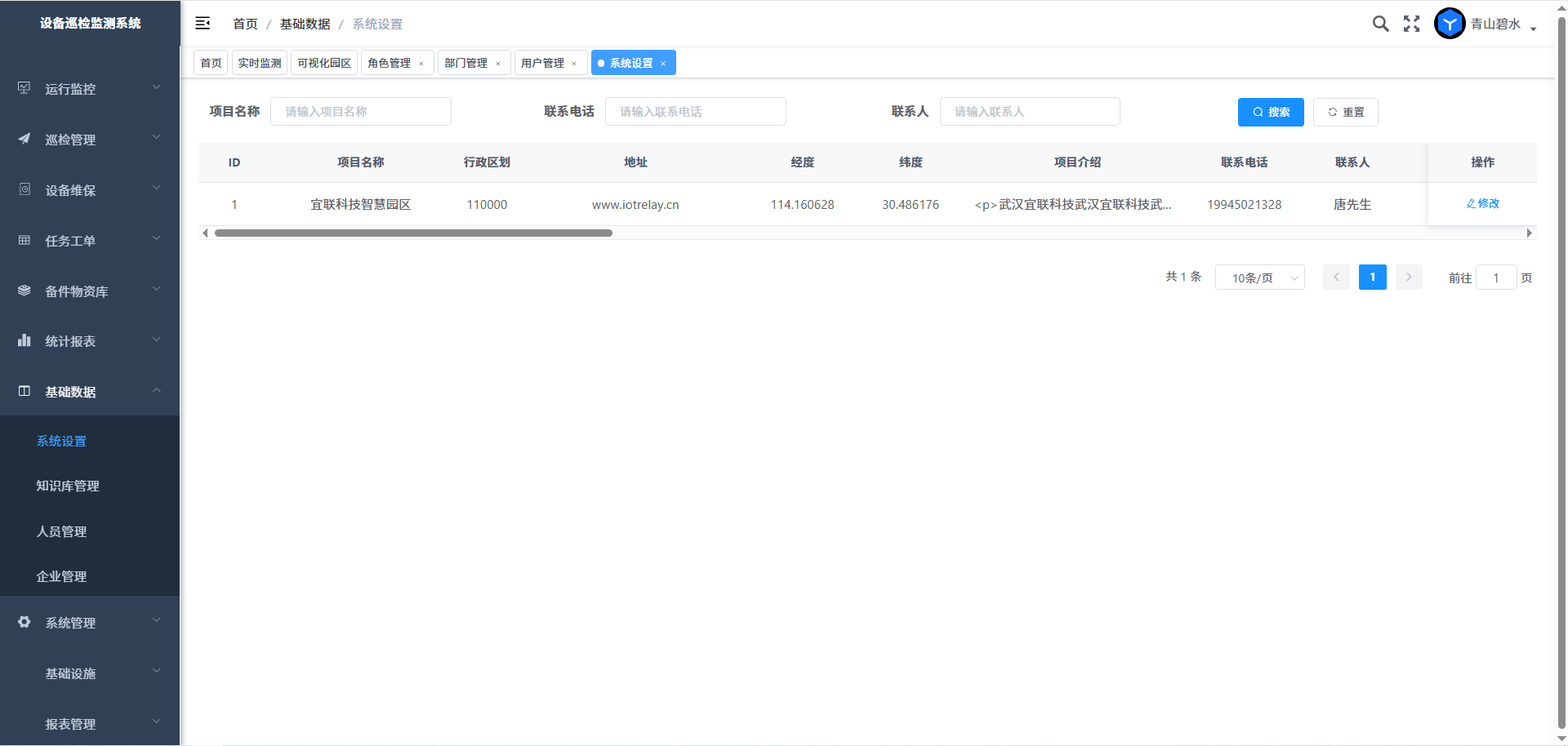Click the user avatar logo
This screenshot has width=1568, height=746.
click(x=1450, y=24)
